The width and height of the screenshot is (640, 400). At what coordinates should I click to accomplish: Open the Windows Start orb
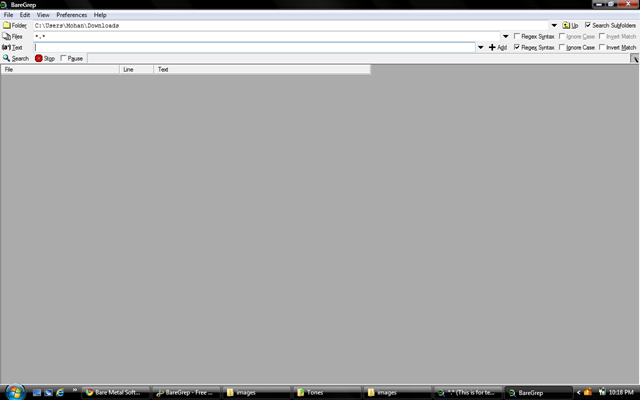[x=15, y=392]
